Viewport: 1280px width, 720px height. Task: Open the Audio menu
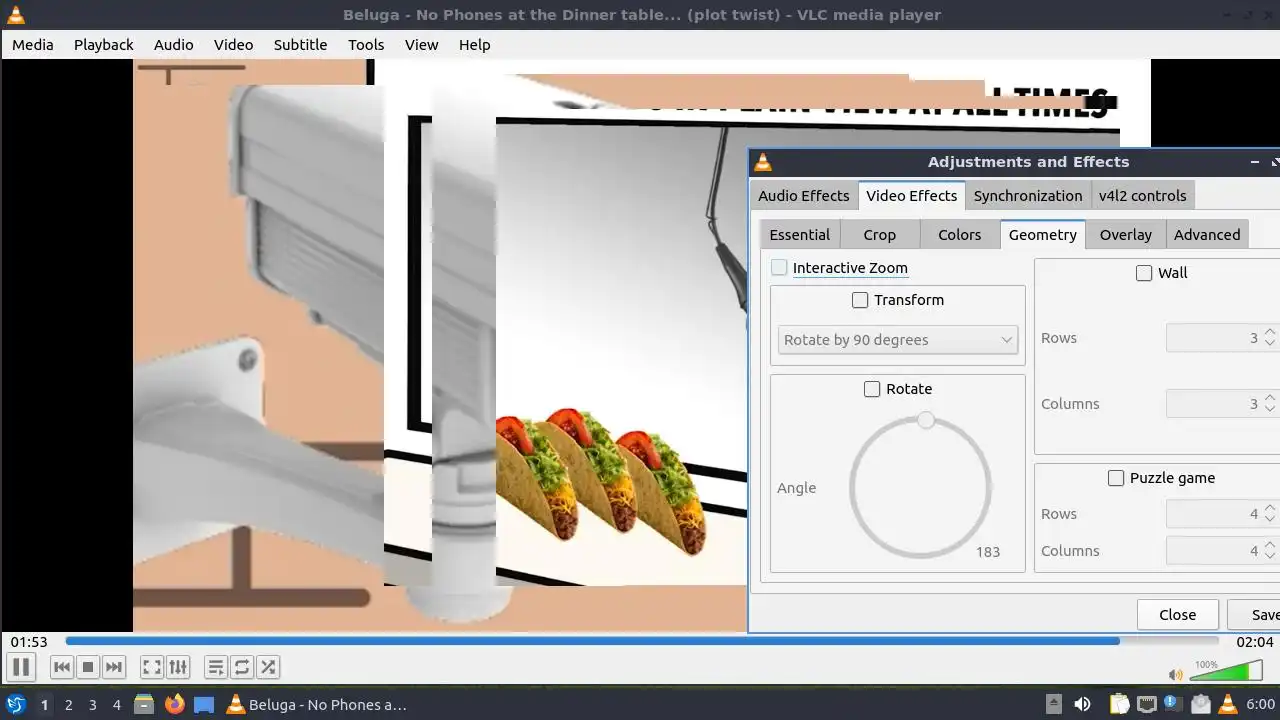[x=173, y=45]
